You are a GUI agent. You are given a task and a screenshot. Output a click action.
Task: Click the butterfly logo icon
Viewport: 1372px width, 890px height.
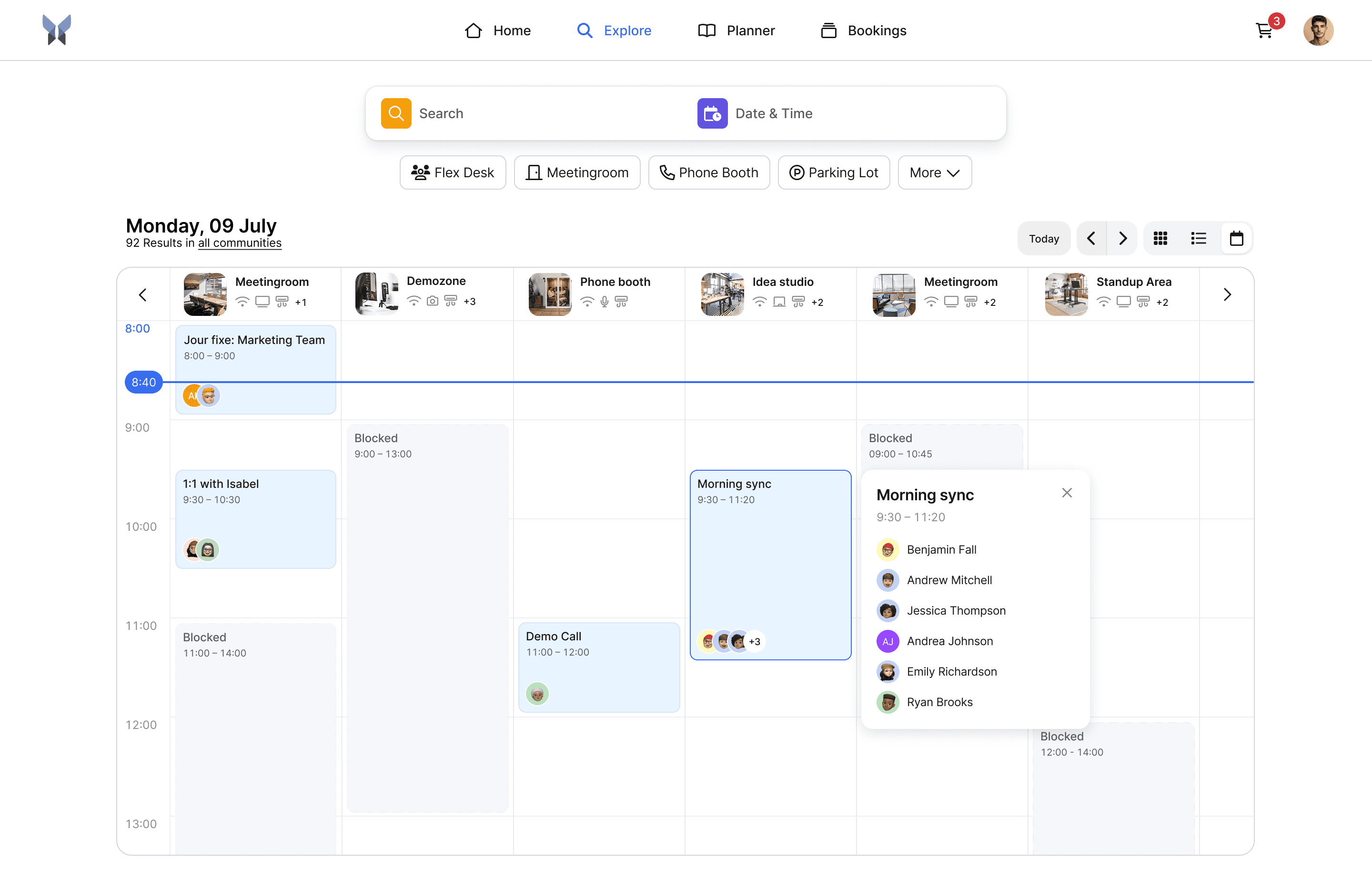tap(57, 30)
